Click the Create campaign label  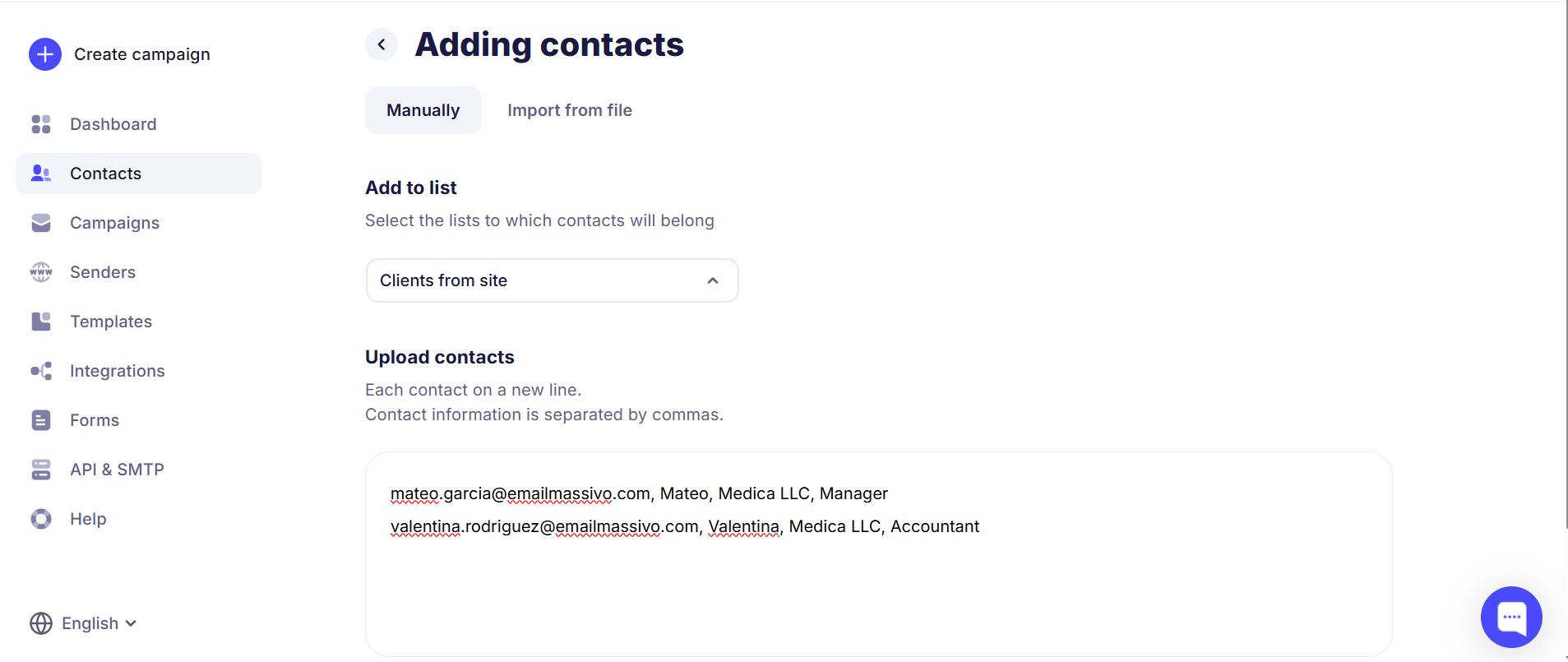click(142, 54)
